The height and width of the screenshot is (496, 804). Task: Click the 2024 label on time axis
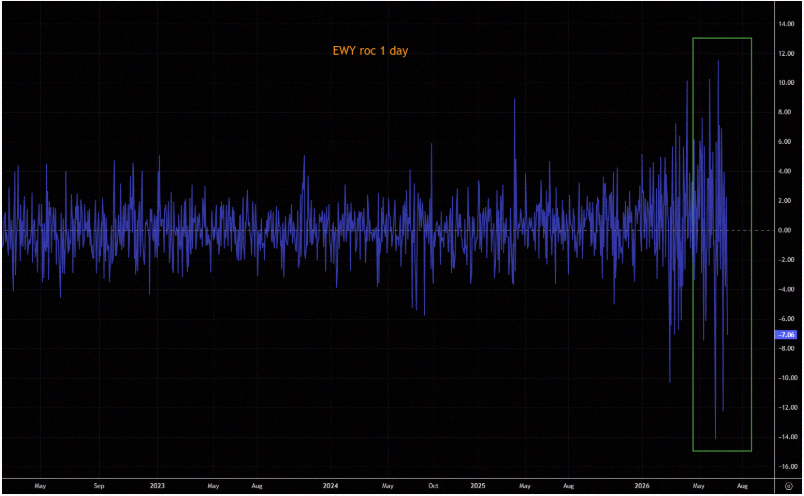pos(331,486)
